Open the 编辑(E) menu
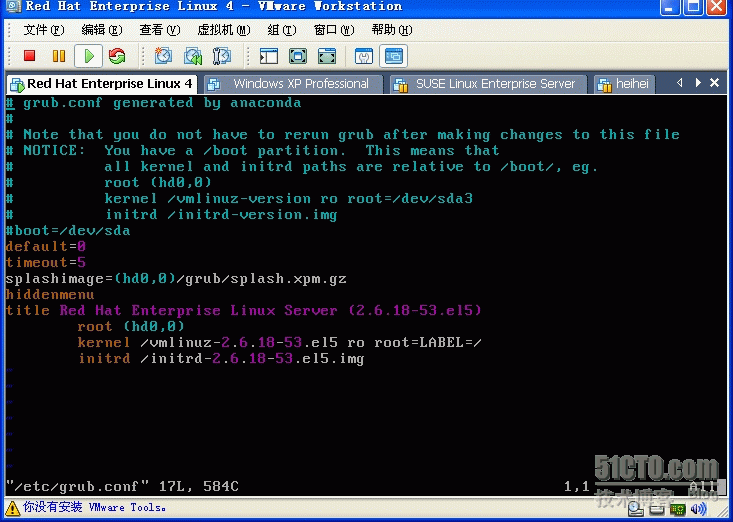Viewport: 733px width, 522px height. point(101,30)
